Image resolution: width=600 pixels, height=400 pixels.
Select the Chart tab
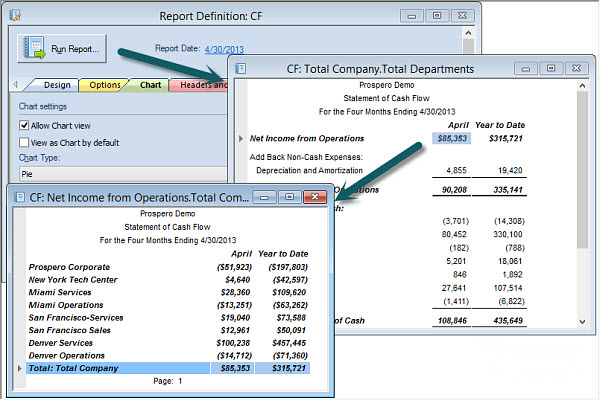(x=150, y=85)
